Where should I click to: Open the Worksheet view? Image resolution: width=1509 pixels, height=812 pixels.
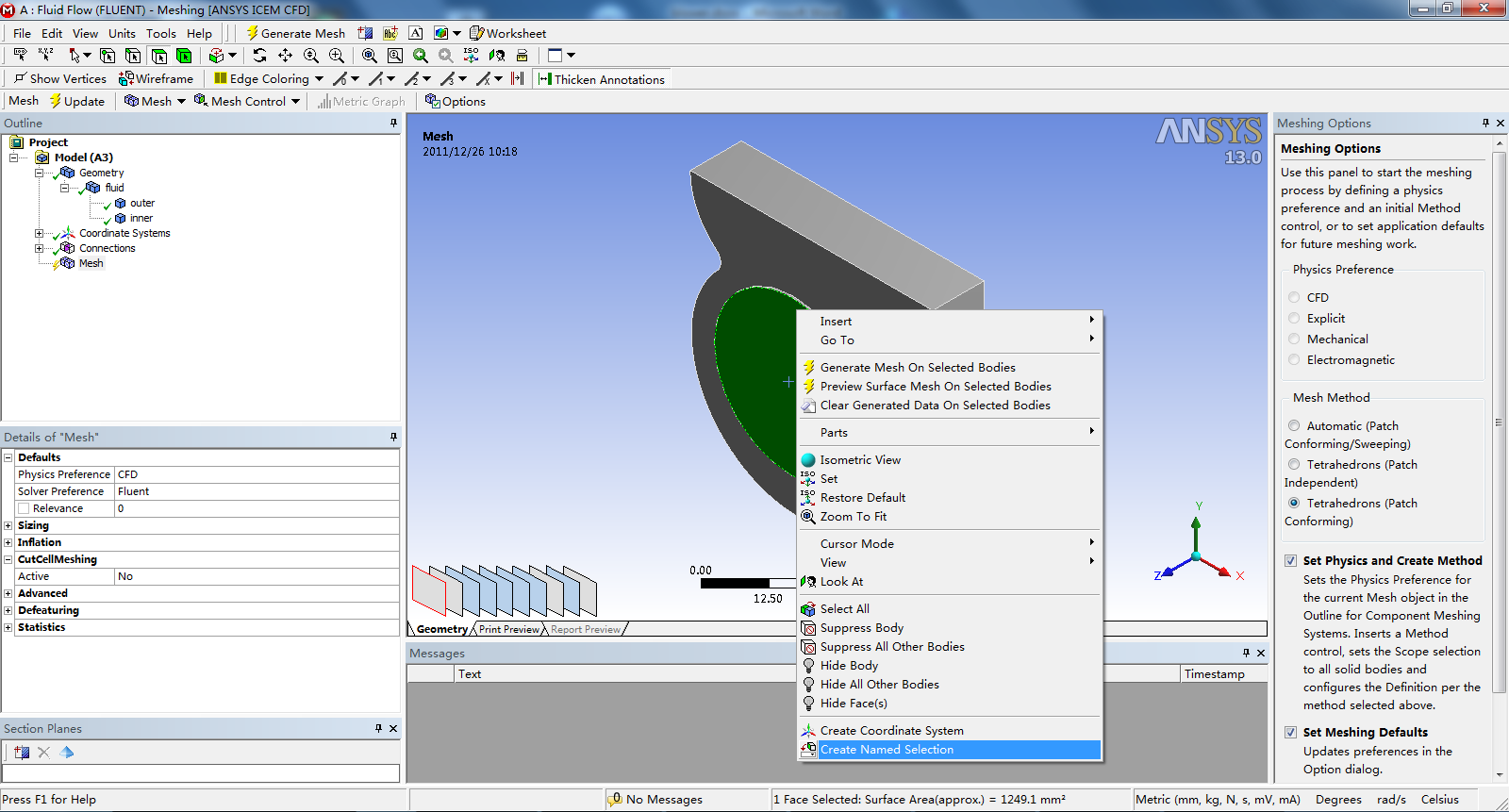click(507, 33)
